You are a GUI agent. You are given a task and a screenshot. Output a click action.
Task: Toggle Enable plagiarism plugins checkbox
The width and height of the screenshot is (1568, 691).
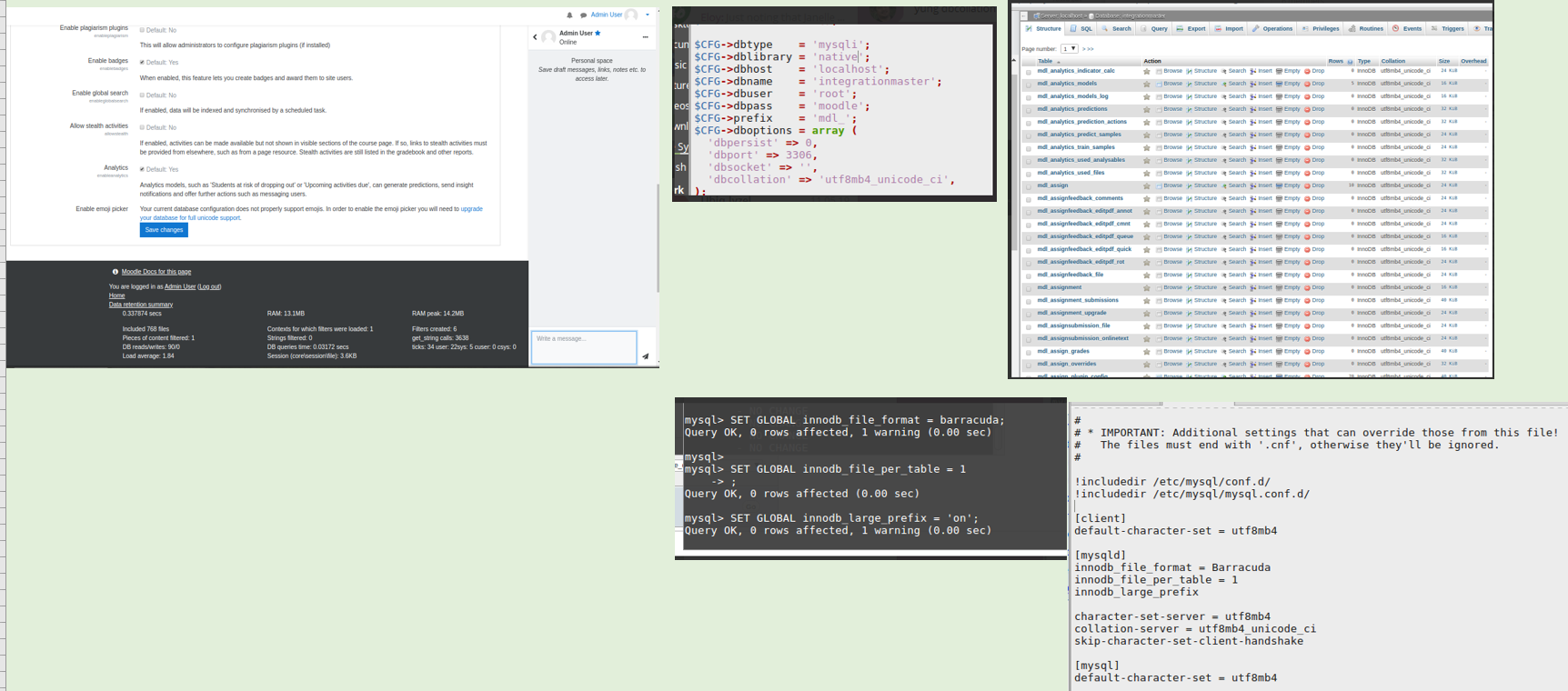[142, 30]
